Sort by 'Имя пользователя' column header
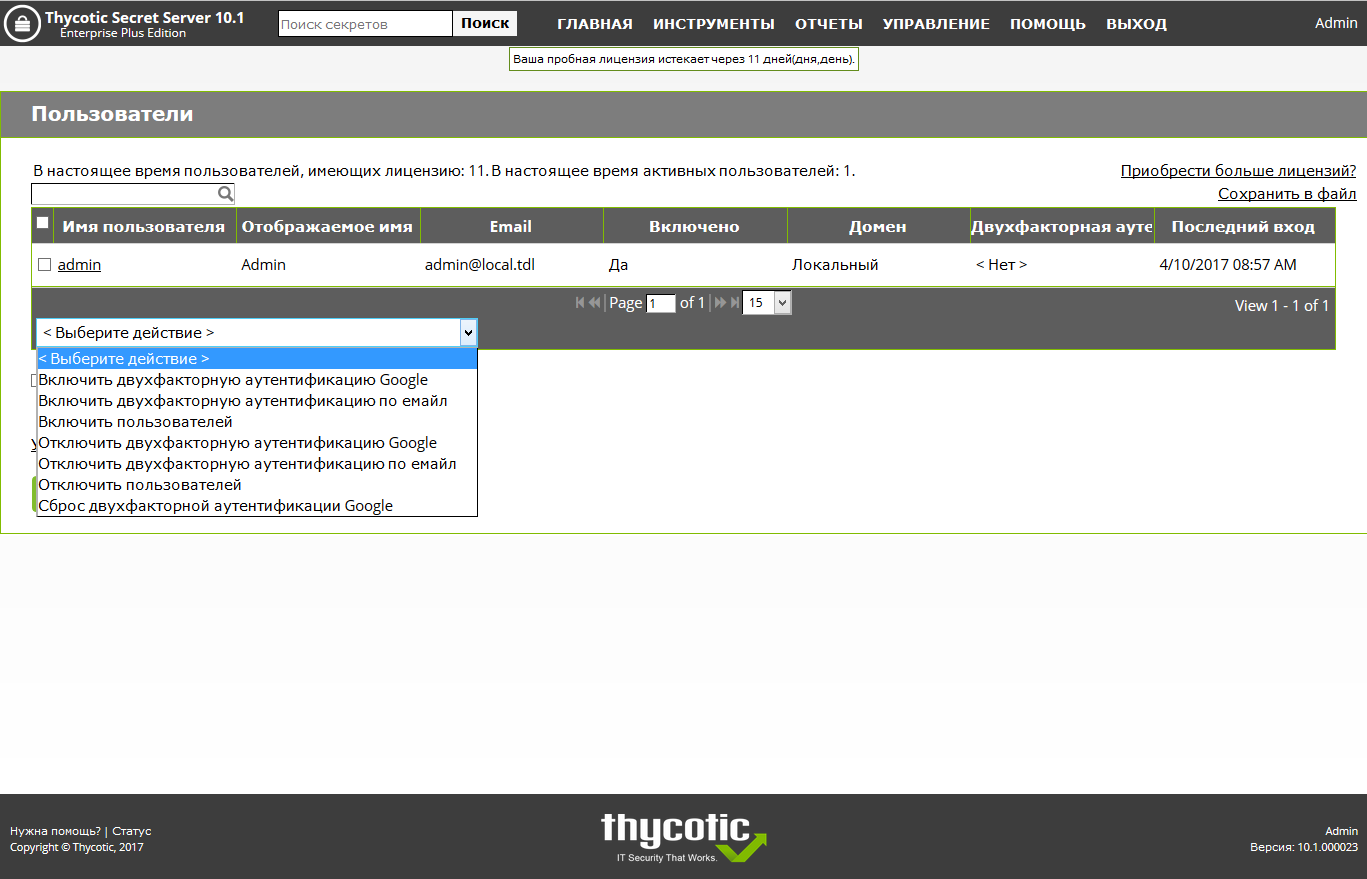The width and height of the screenshot is (1367, 879). pyautogui.click(x=144, y=227)
